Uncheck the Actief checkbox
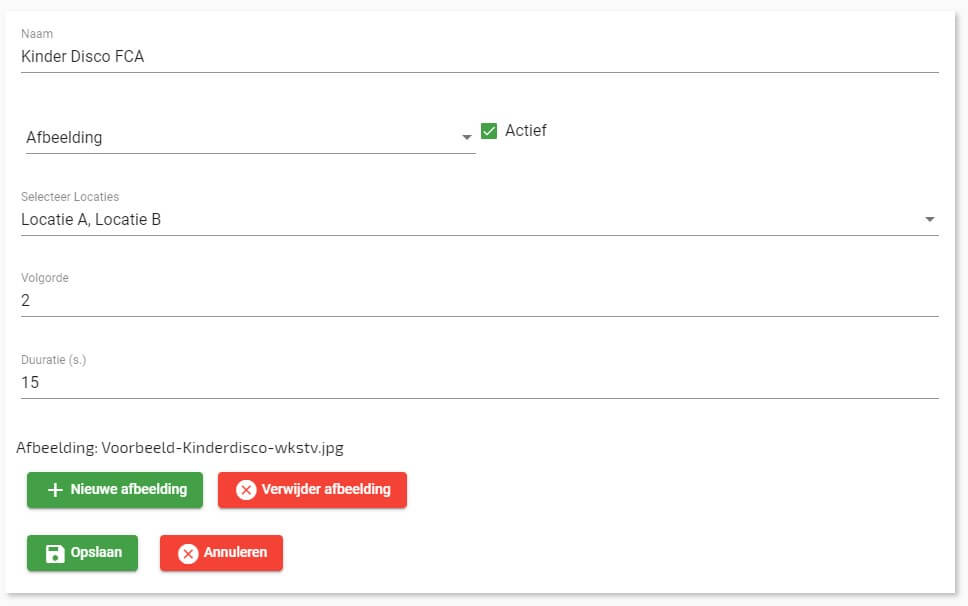 pyautogui.click(x=489, y=131)
